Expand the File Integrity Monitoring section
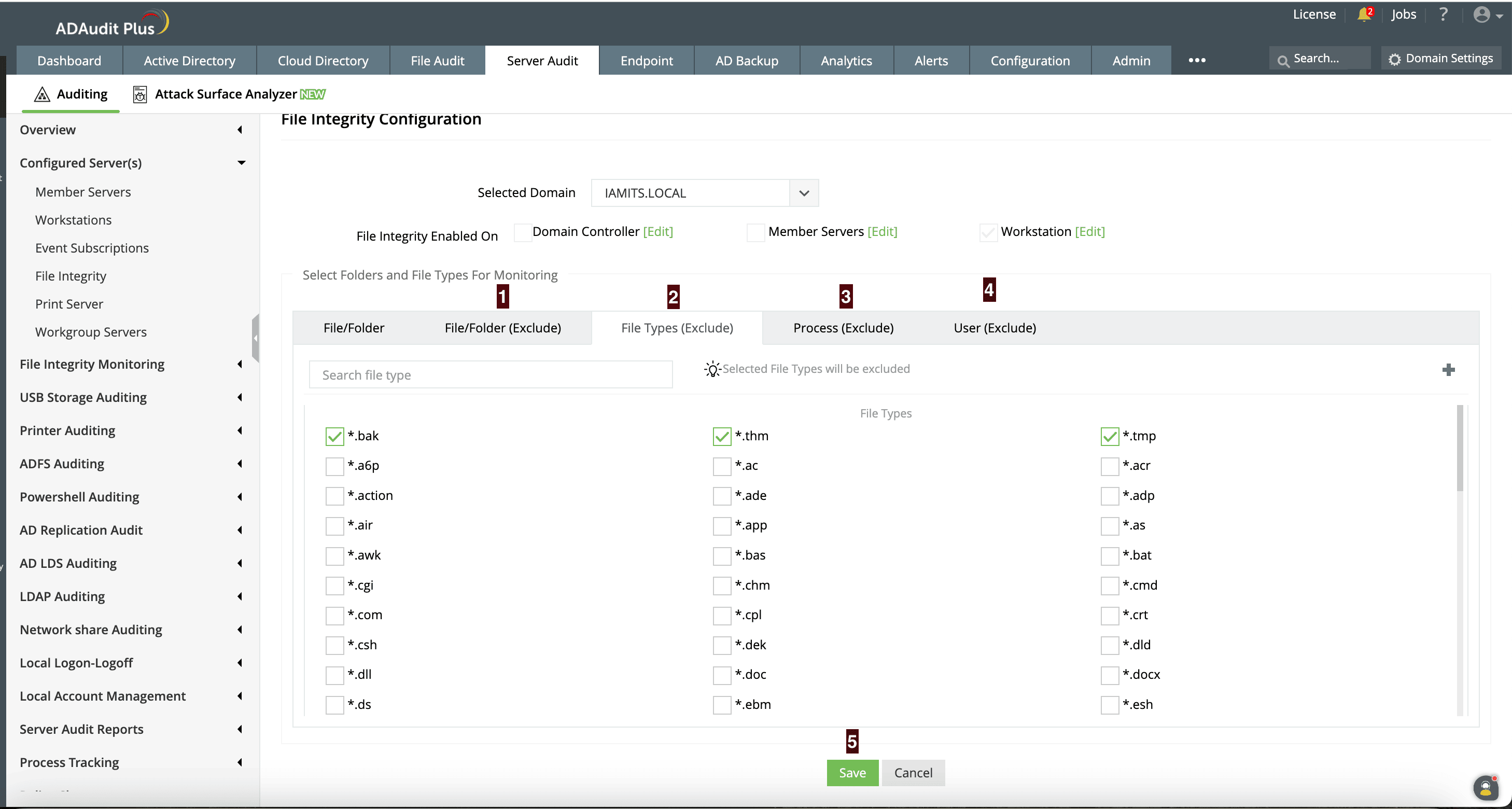The image size is (1512, 809). click(x=240, y=365)
